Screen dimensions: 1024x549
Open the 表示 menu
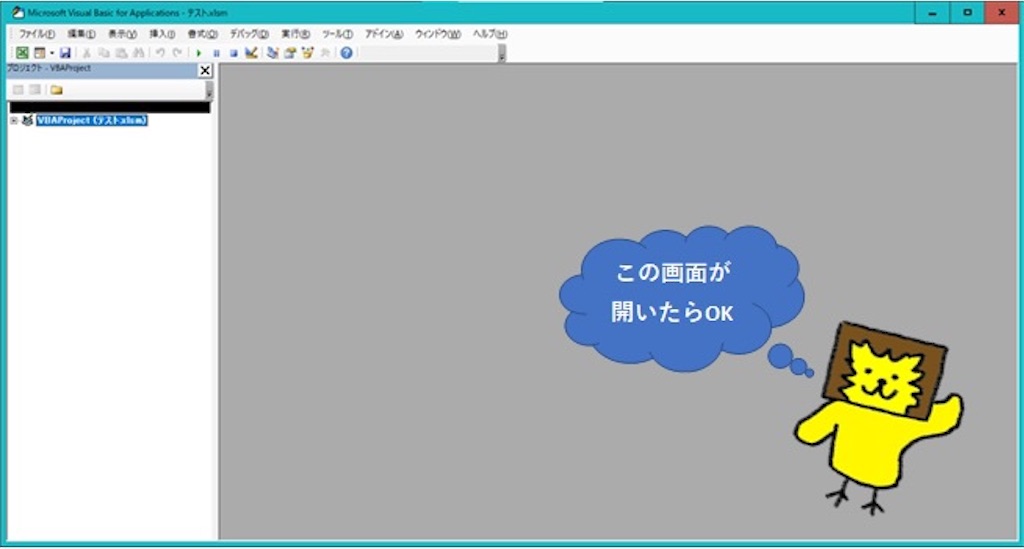122,34
